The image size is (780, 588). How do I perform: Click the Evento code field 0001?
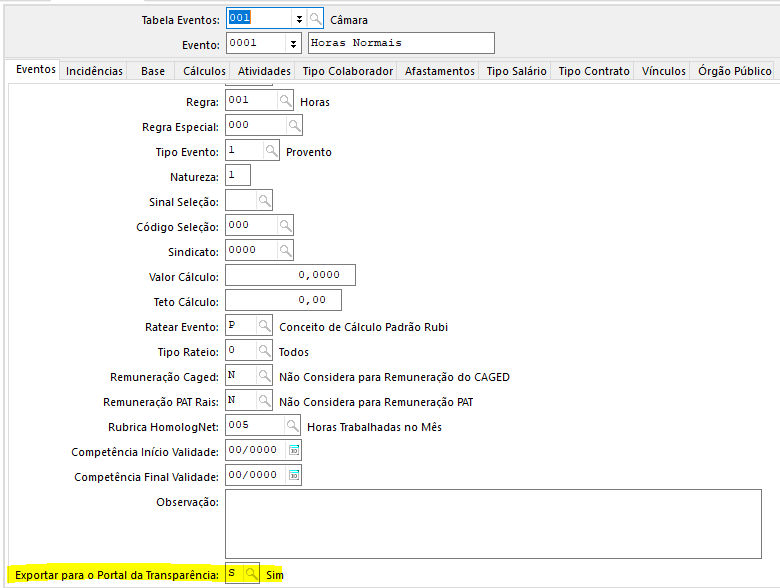[x=256, y=44]
